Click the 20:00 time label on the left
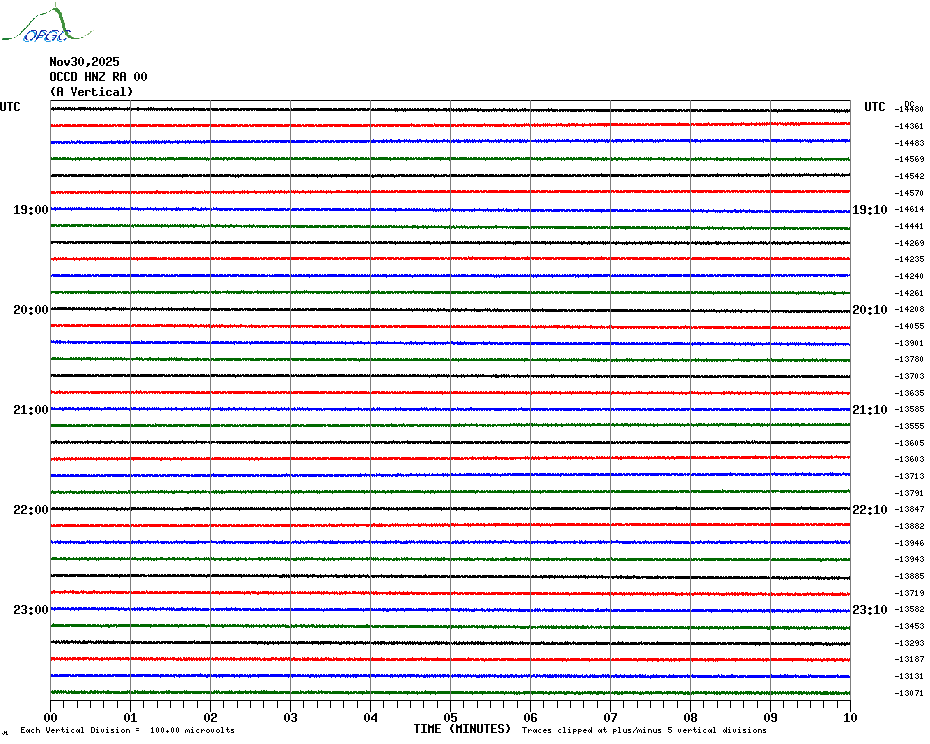Screen dimensions: 930x744 click(30, 310)
